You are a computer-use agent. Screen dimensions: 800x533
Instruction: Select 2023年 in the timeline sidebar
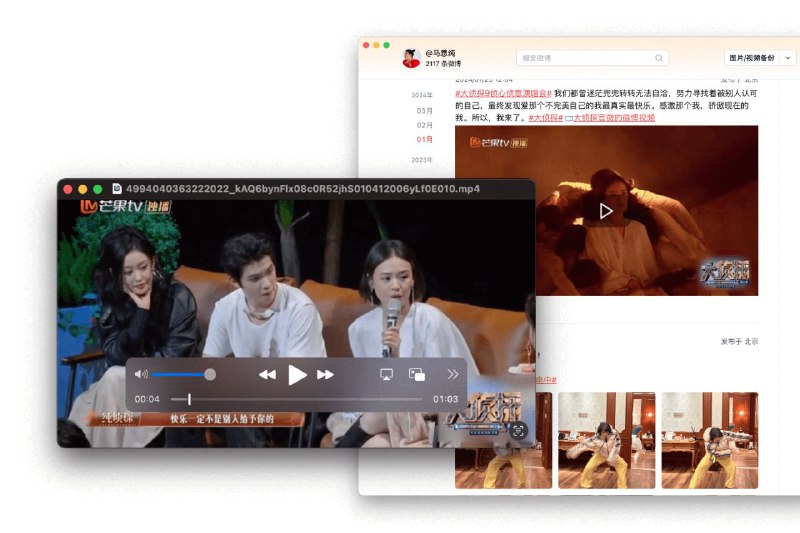(x=422, y=160)
